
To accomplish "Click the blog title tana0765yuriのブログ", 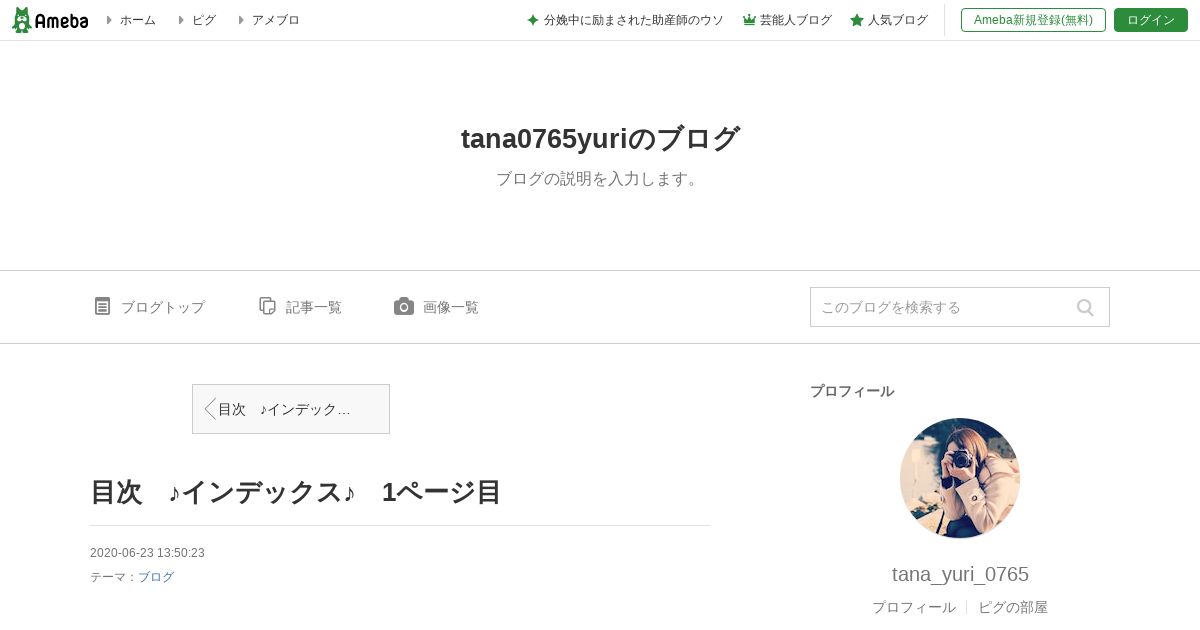I will tap(600, 138).
